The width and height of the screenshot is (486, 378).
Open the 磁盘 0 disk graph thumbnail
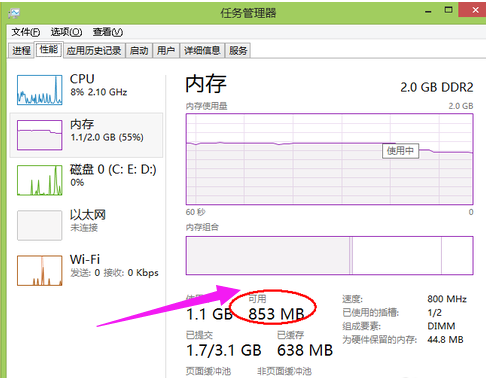click(40, 180)
